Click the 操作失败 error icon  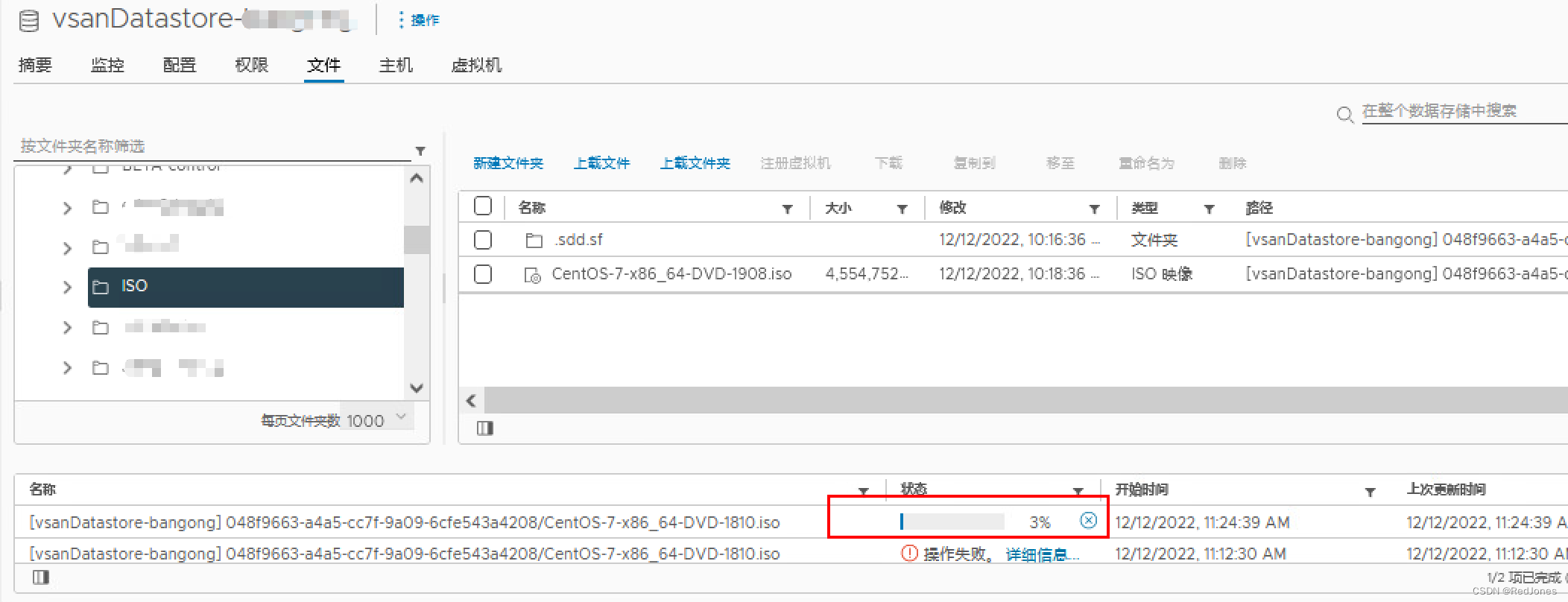[x=909, y=554]
